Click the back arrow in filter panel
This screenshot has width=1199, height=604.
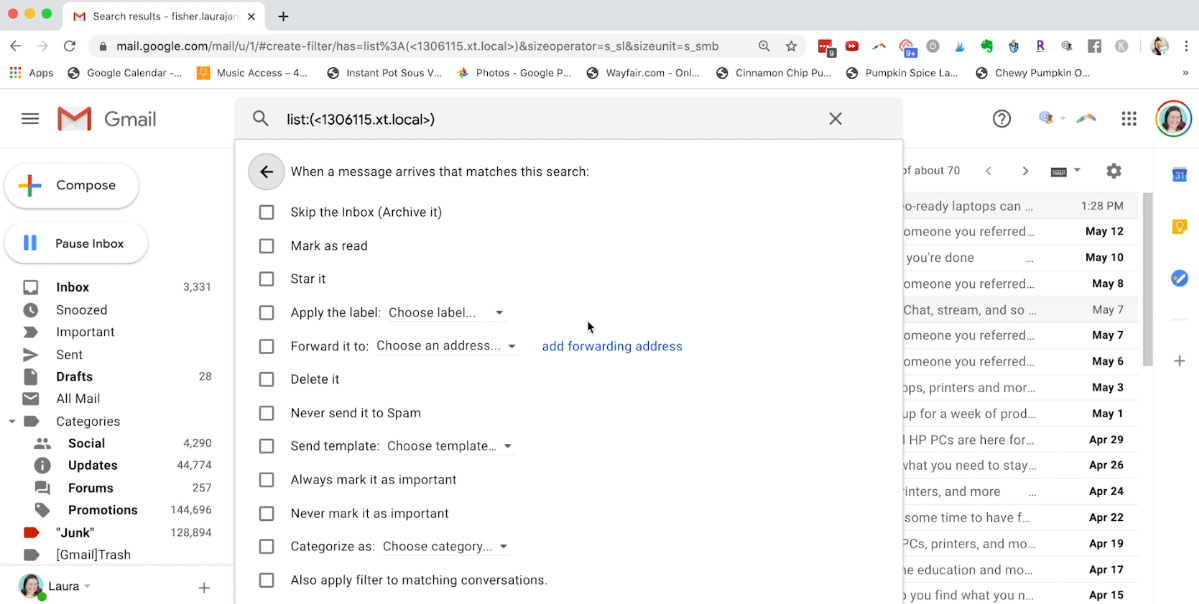tap(266, 172)
